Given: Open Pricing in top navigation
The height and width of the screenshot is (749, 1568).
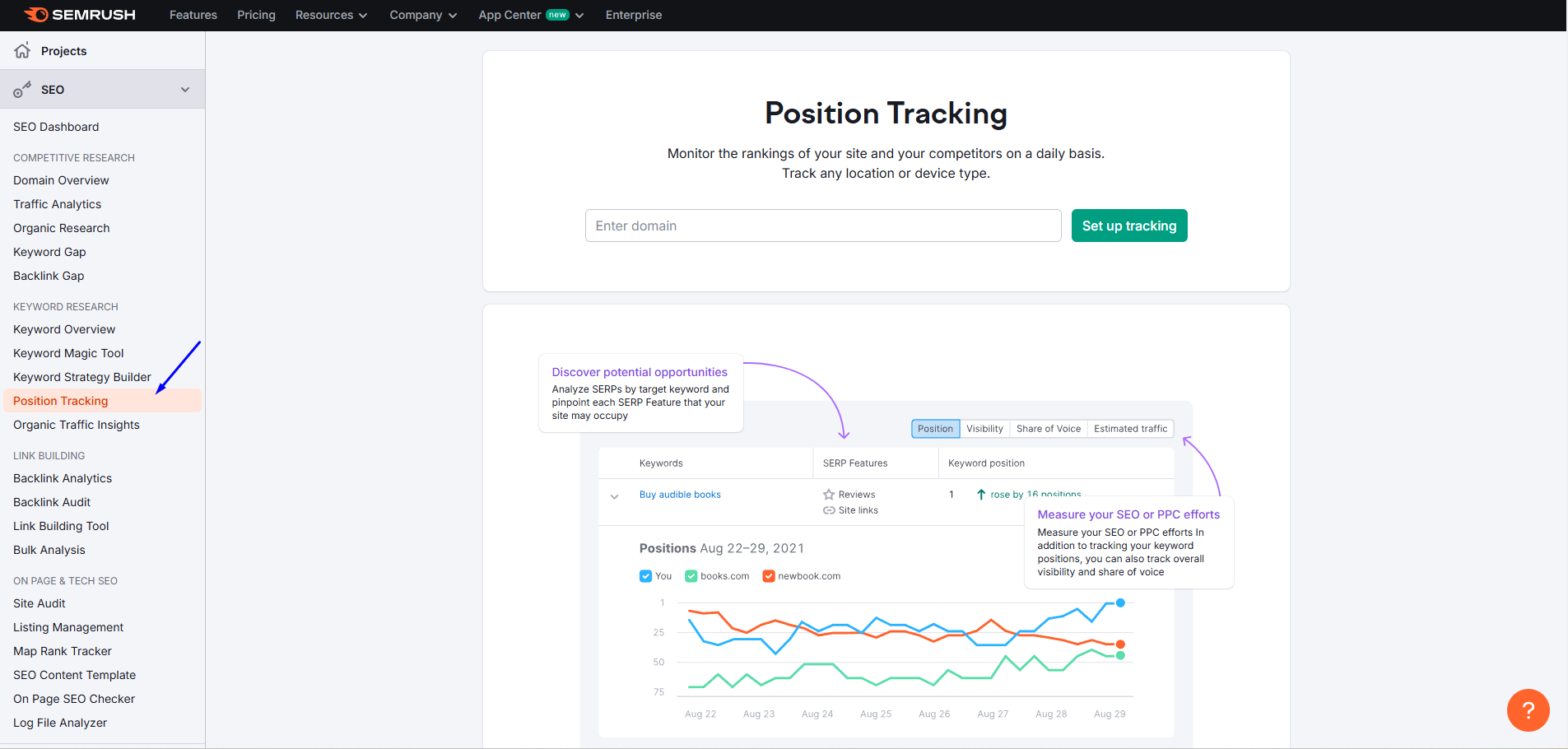Looking at the screenshot, I should 256,15.
